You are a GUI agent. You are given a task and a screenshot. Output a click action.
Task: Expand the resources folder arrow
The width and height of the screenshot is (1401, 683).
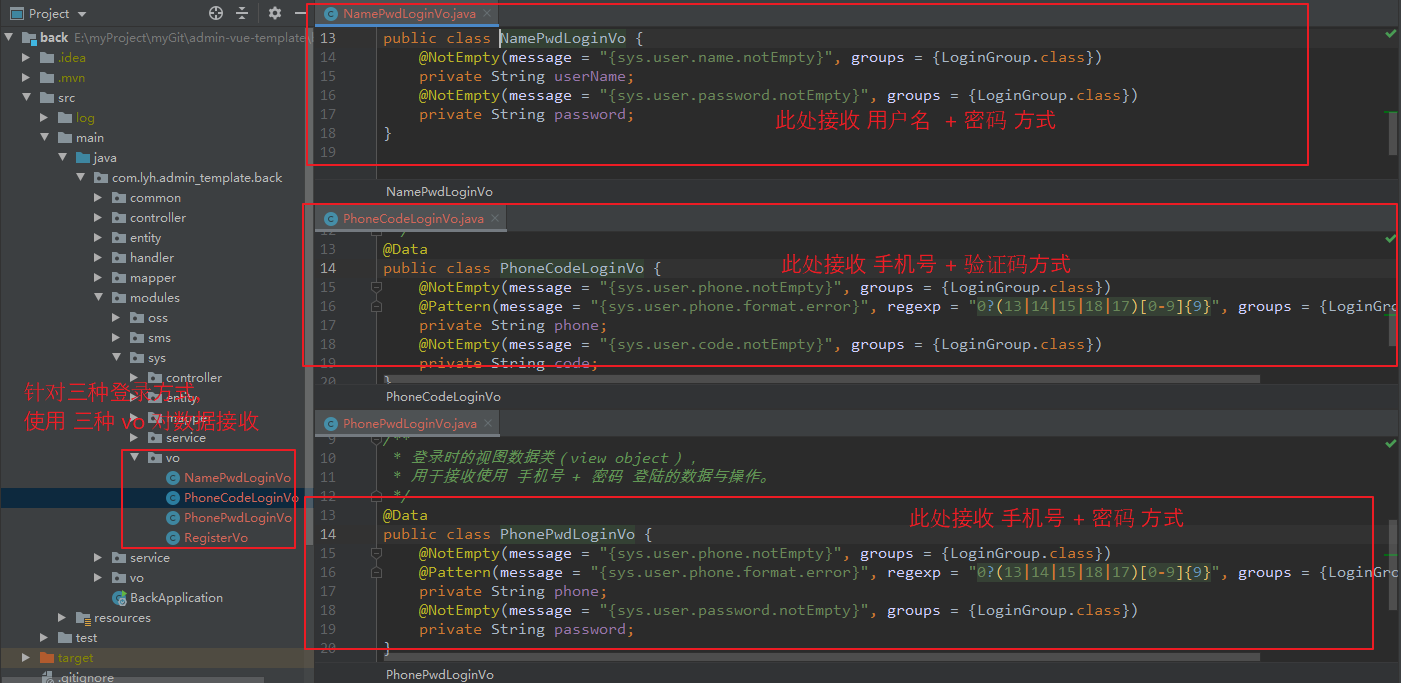(x=63, y=618)
